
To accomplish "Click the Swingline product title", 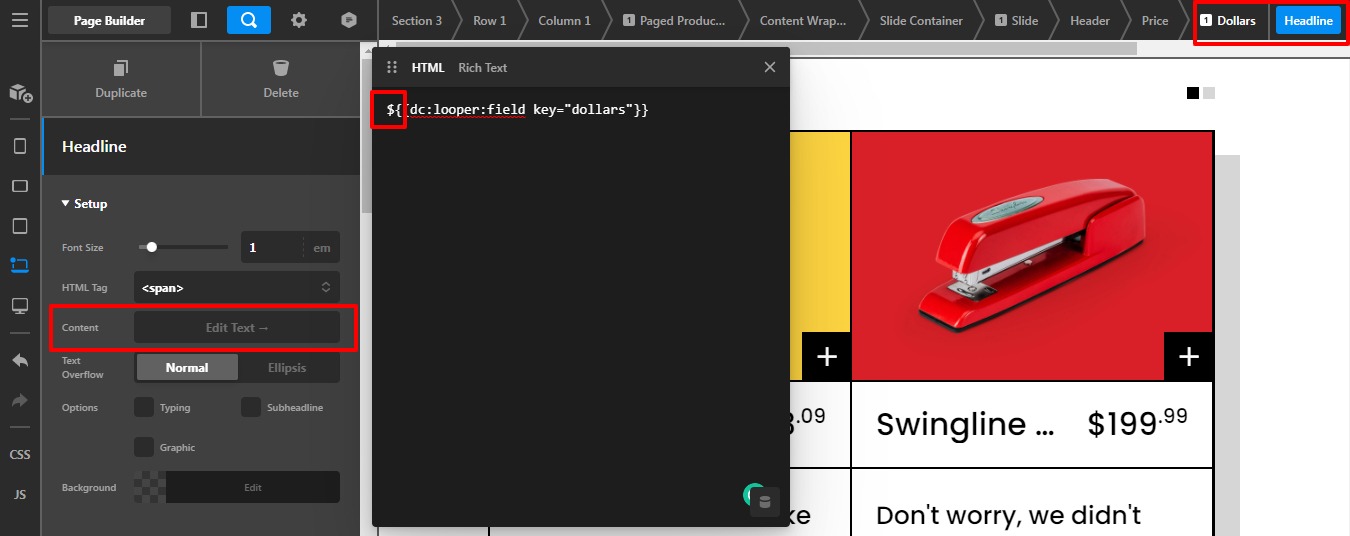I will 965,424.
